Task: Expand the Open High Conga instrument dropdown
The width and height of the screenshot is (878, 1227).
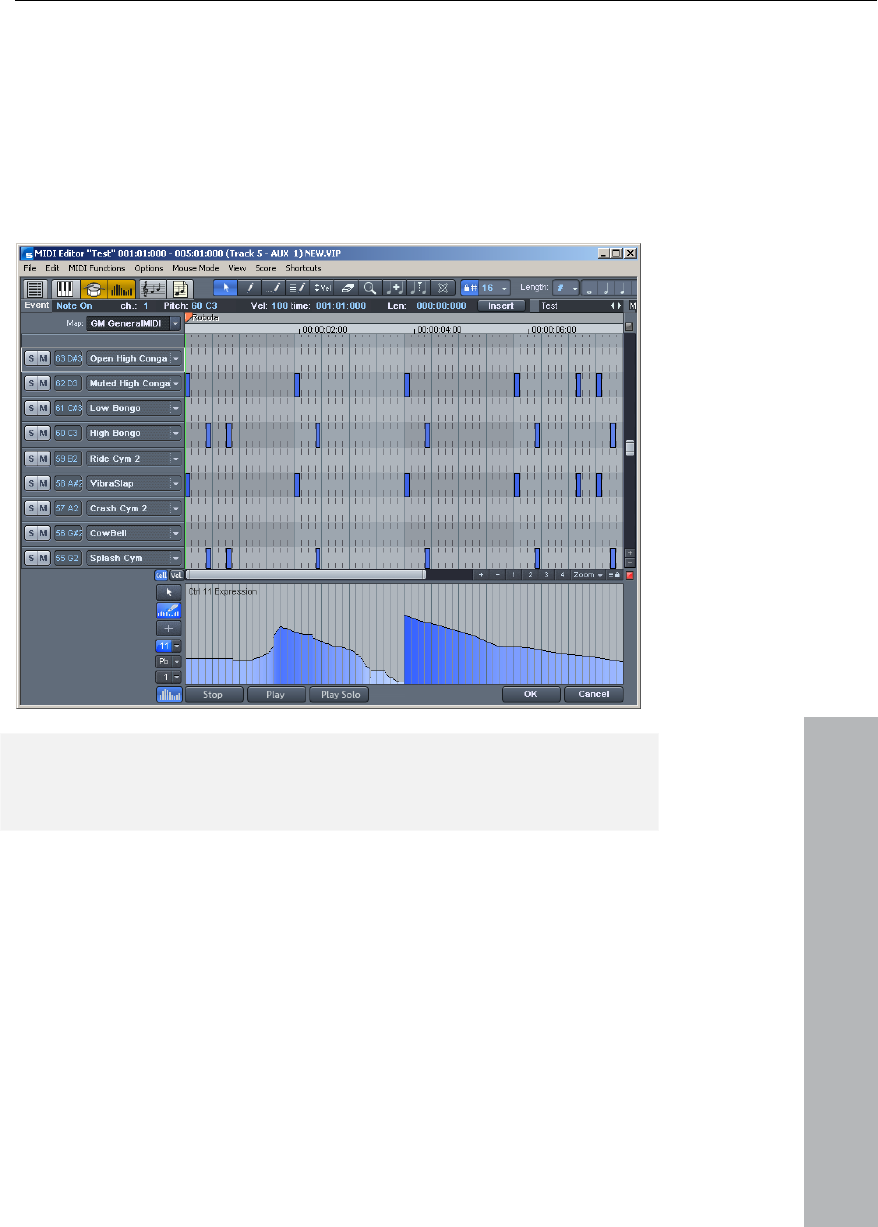Action: (177, 358)
